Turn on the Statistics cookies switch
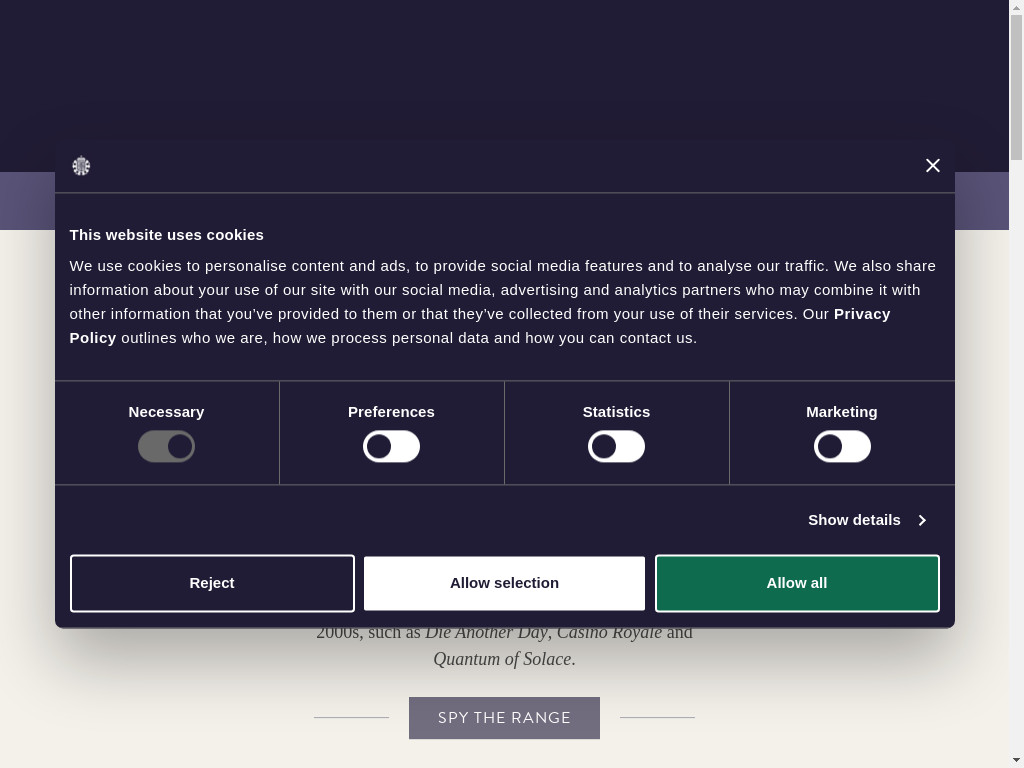 (x=616, y=446)
